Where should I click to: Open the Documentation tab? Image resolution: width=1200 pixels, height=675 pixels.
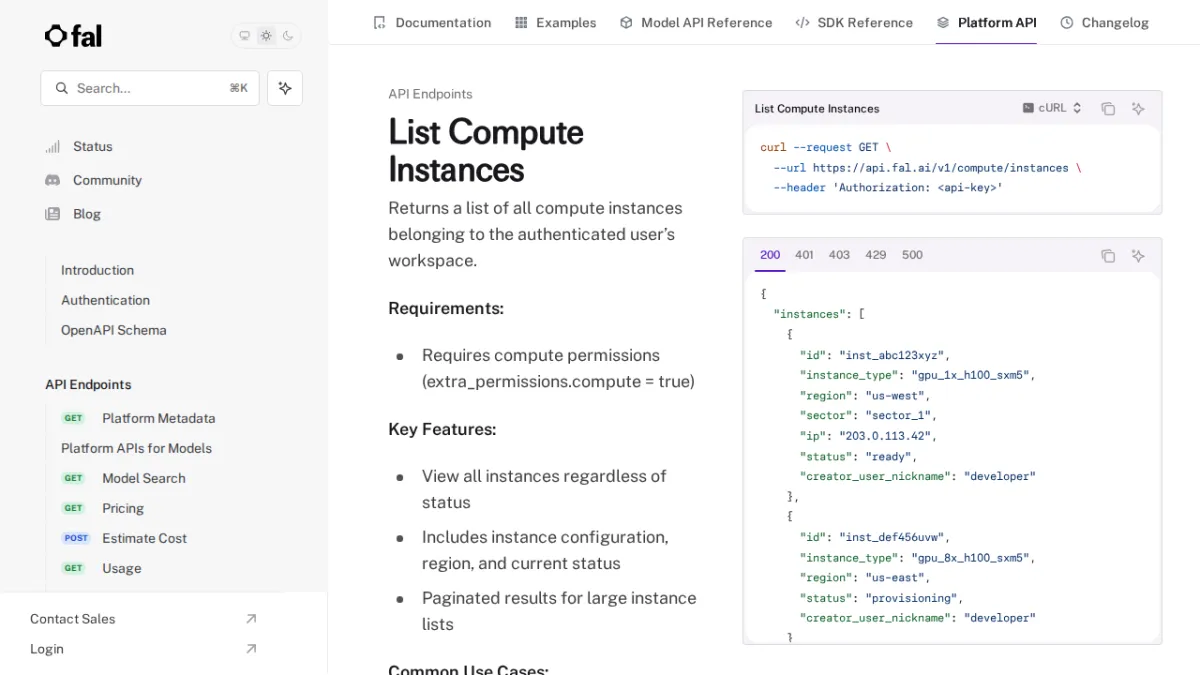(x=432, y=22)
